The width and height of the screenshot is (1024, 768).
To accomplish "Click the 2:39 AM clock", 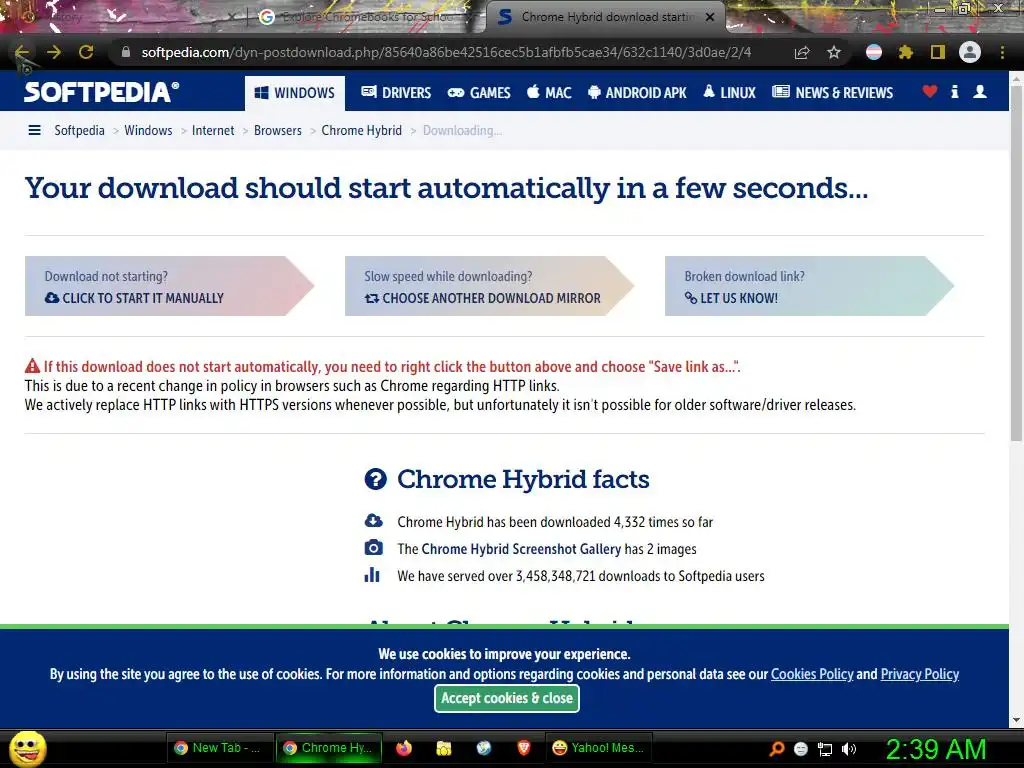I will [x=935, y=749].
